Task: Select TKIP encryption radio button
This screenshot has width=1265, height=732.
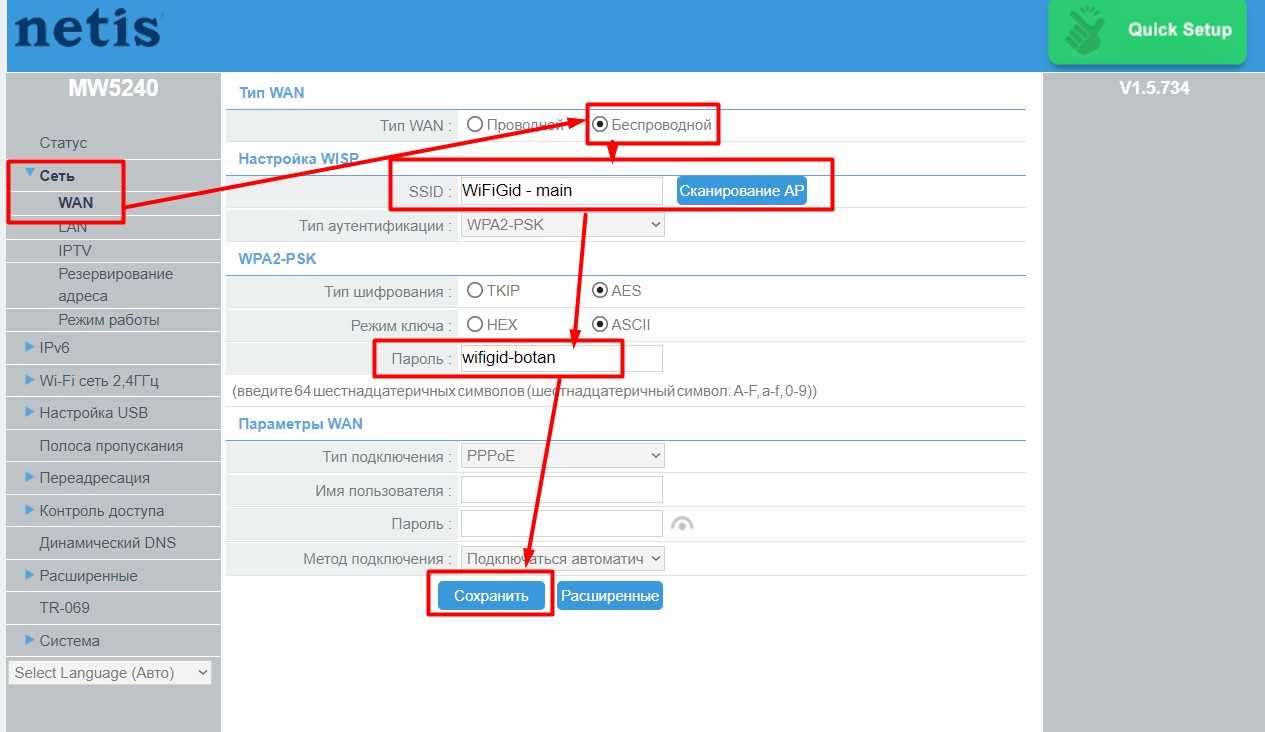Action: tap(475, 291)
